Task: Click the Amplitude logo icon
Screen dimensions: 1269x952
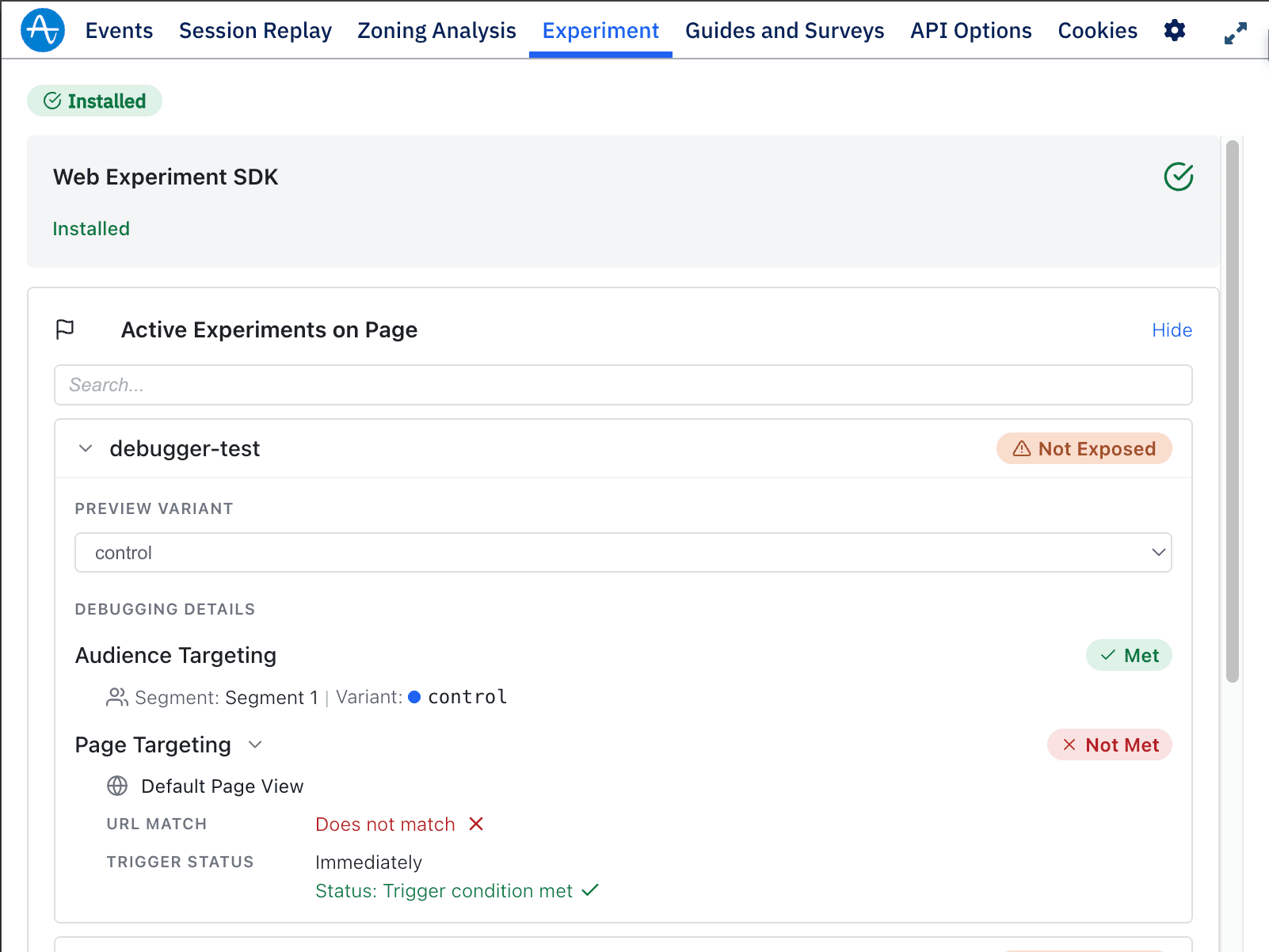Action: 43,30
